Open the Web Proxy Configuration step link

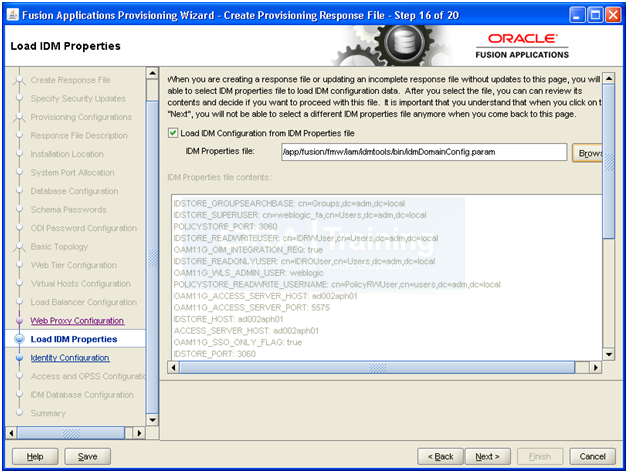pos(77,321)
